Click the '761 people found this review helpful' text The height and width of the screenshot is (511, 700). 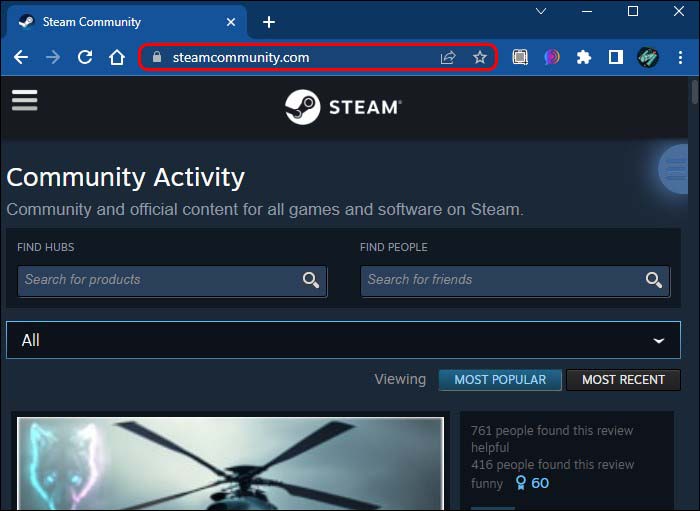pyautogui.click(x=552, y=439)
